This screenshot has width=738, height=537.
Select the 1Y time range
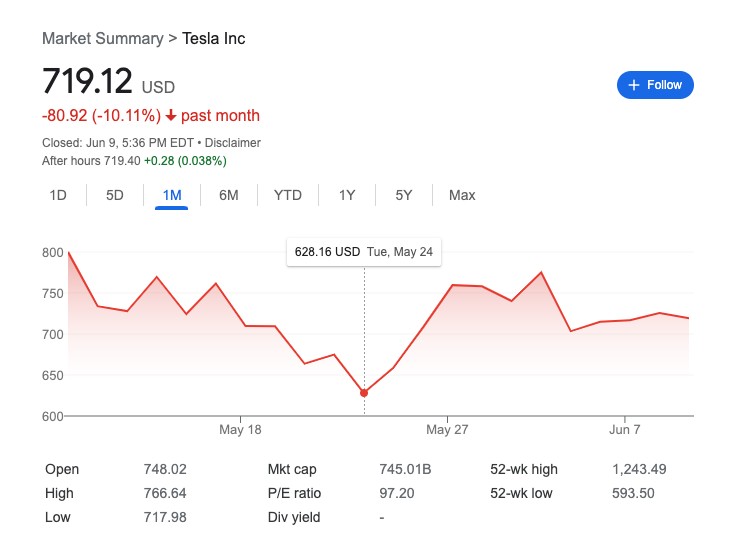click(x=347, y=195)
